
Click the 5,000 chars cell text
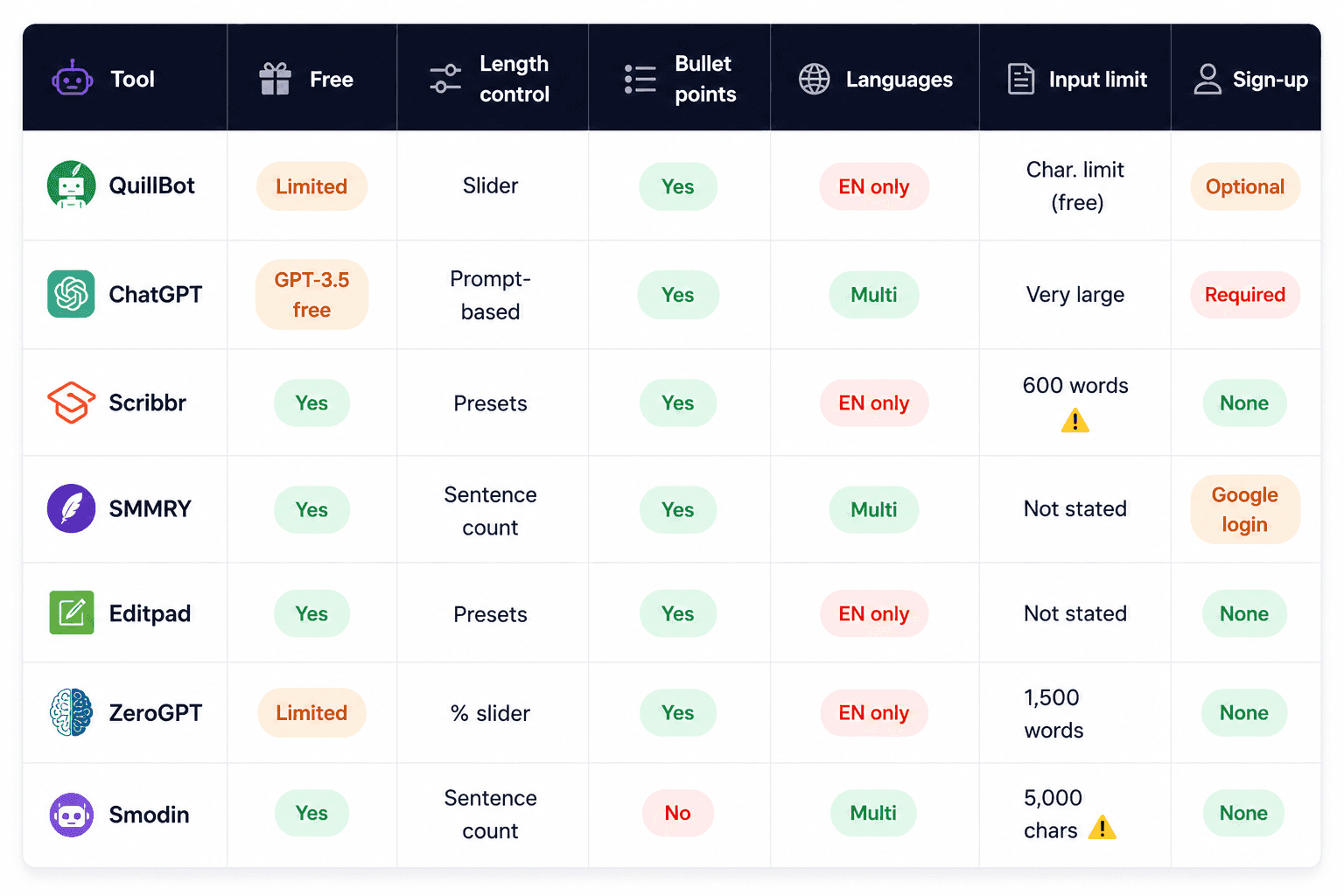pyautogui.click(x=1053, y=814)
